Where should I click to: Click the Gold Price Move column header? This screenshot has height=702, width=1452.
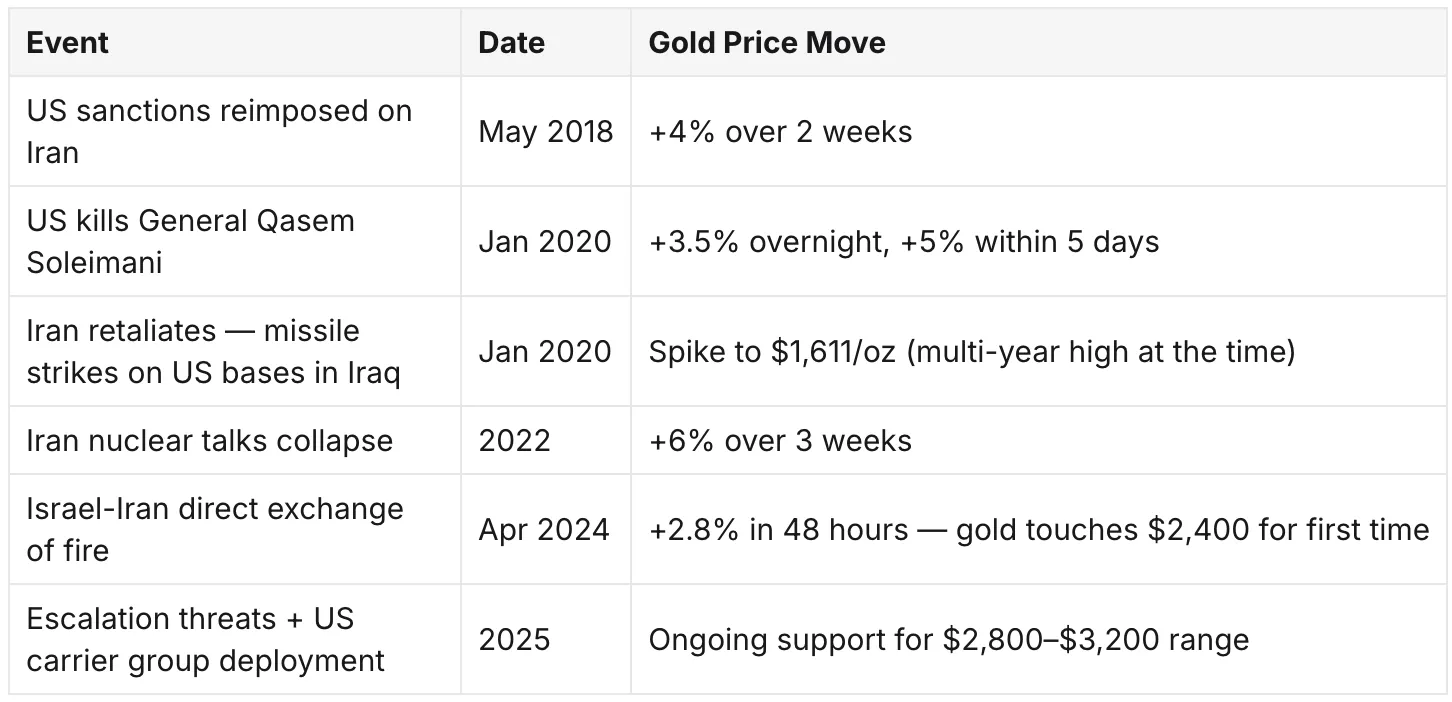click(1038, 43)
